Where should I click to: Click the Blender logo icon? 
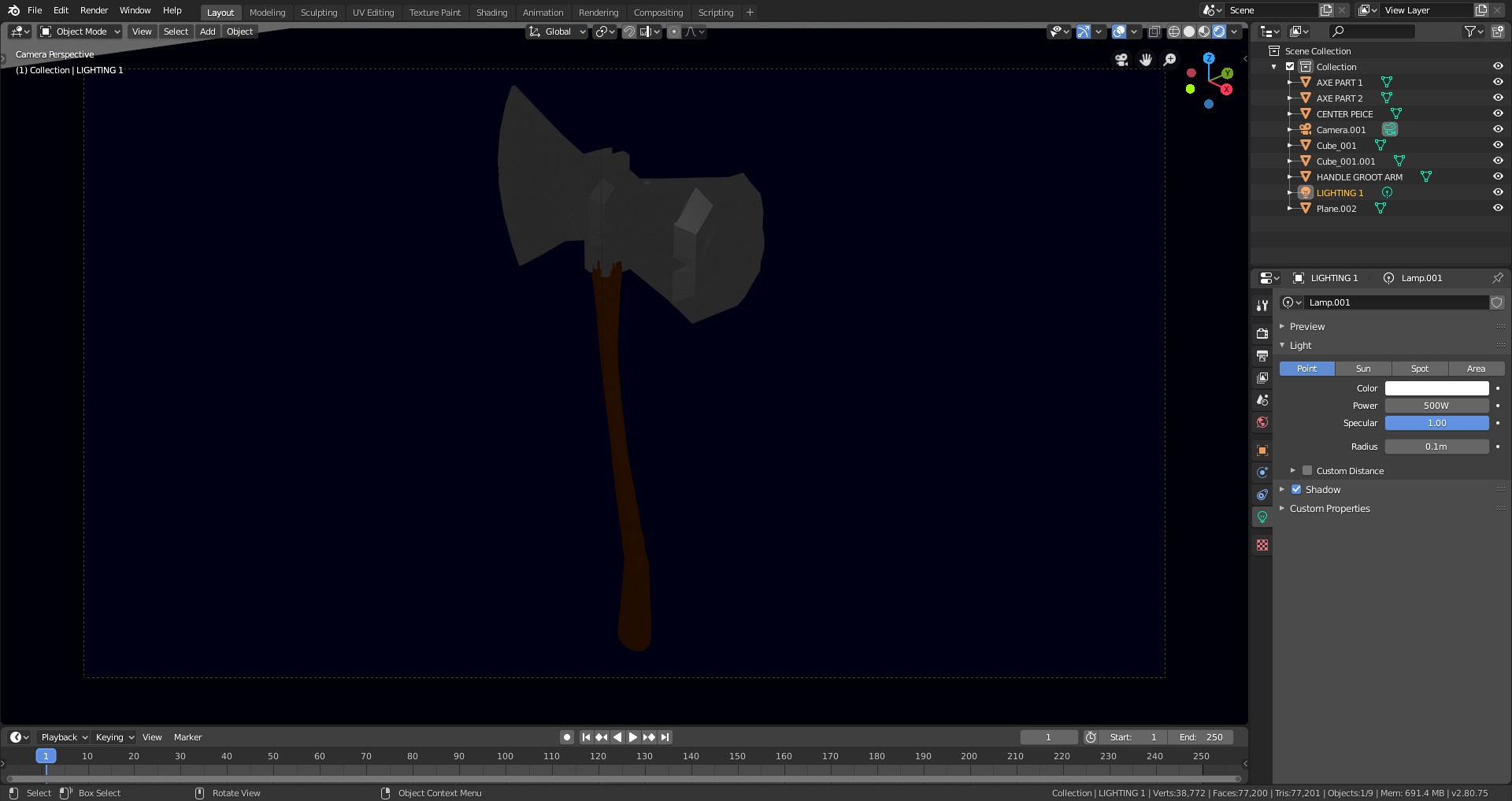coord(13,10)
